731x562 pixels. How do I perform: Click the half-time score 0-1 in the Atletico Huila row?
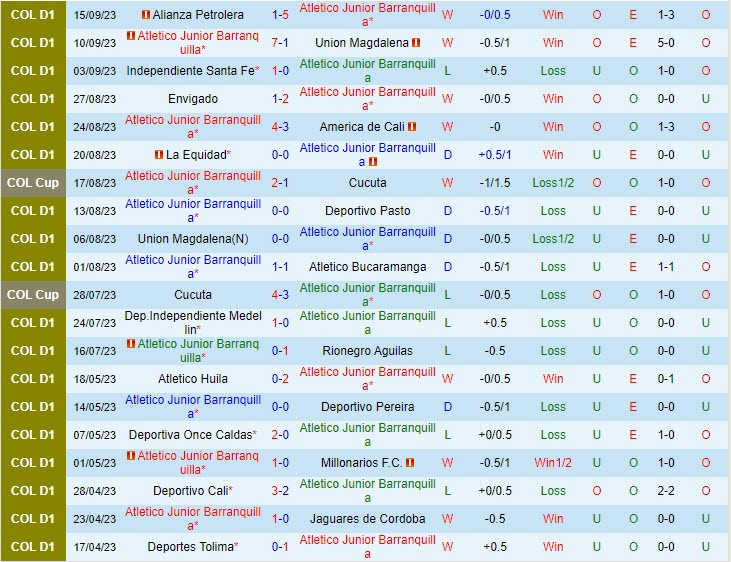point(666,379)
